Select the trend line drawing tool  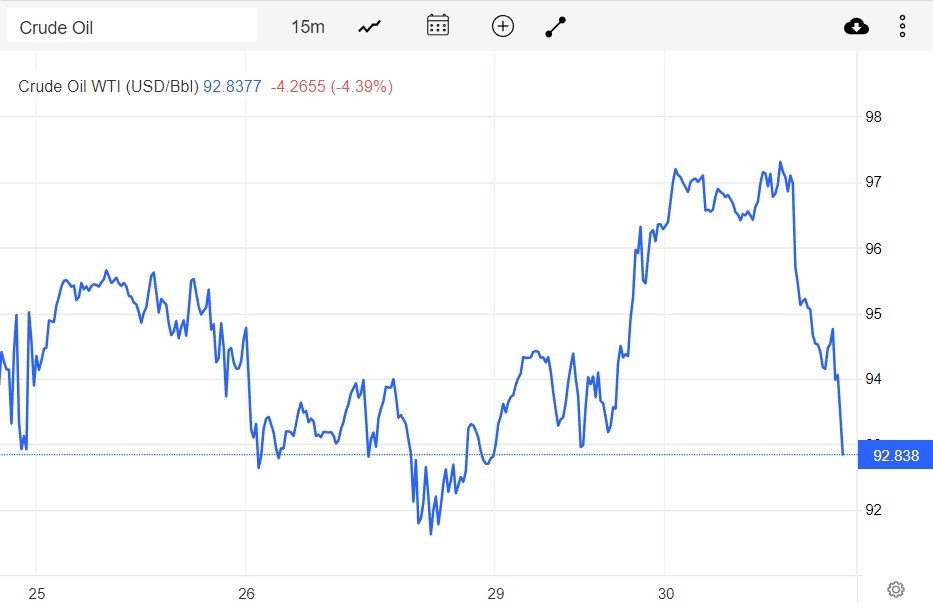pos(556,27)
